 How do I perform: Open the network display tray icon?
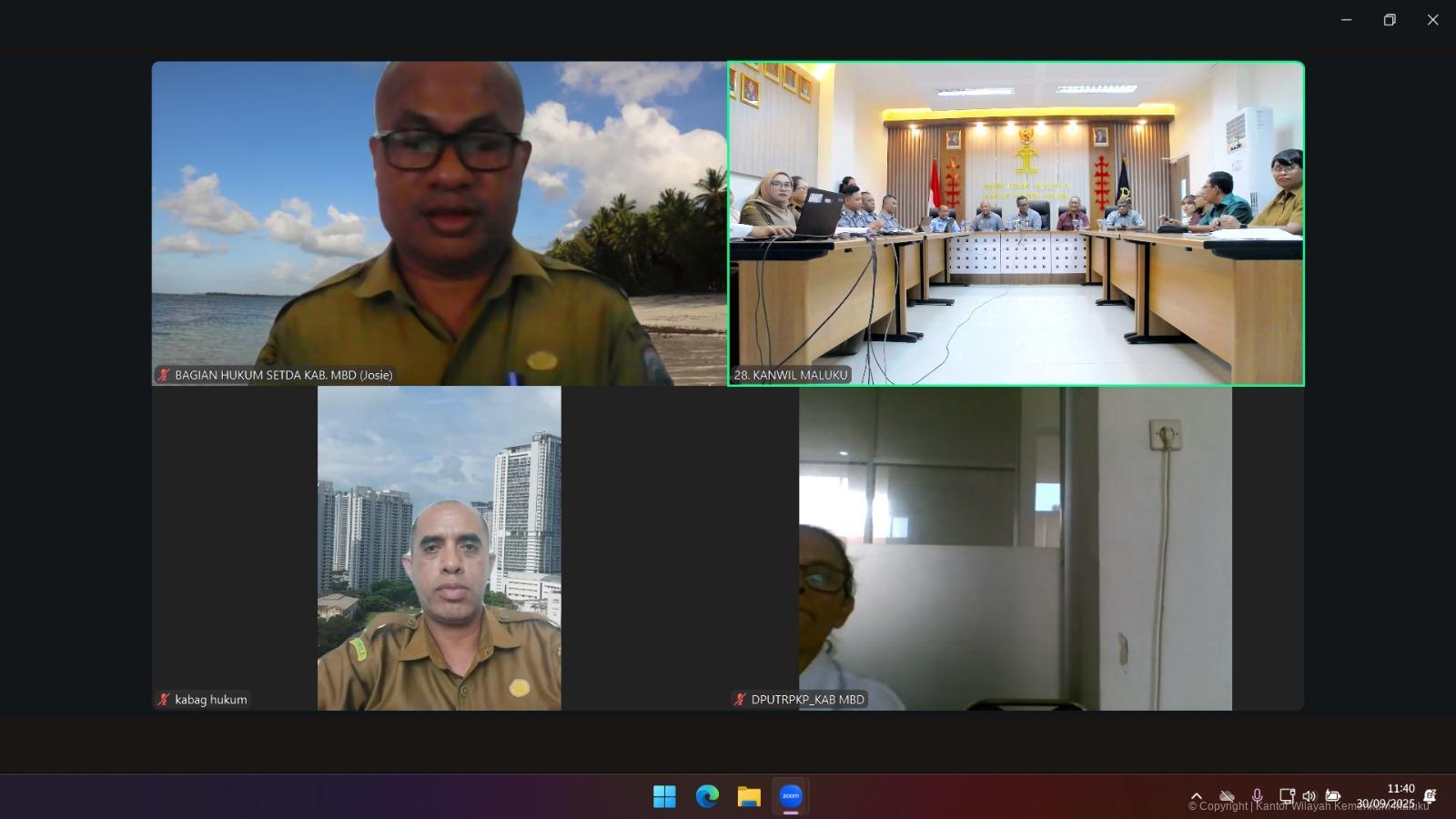[x=1286, y=796]
